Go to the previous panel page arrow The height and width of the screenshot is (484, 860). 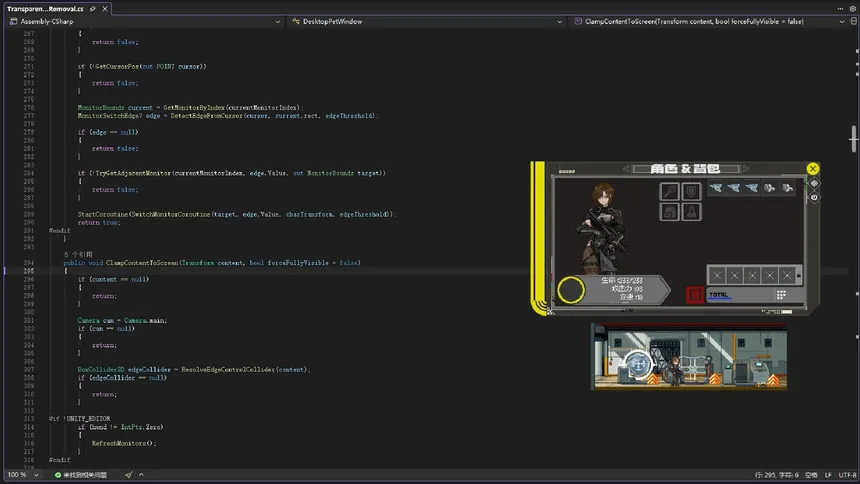(x=626, y=168)
